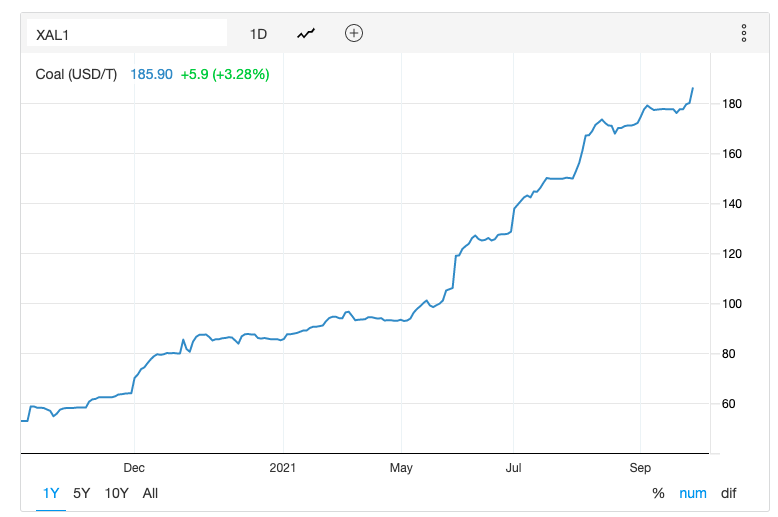Screen dimensions: 778x517
Task: Select the num scale mode
Action: pyautogui.click(x=693, y=493)
